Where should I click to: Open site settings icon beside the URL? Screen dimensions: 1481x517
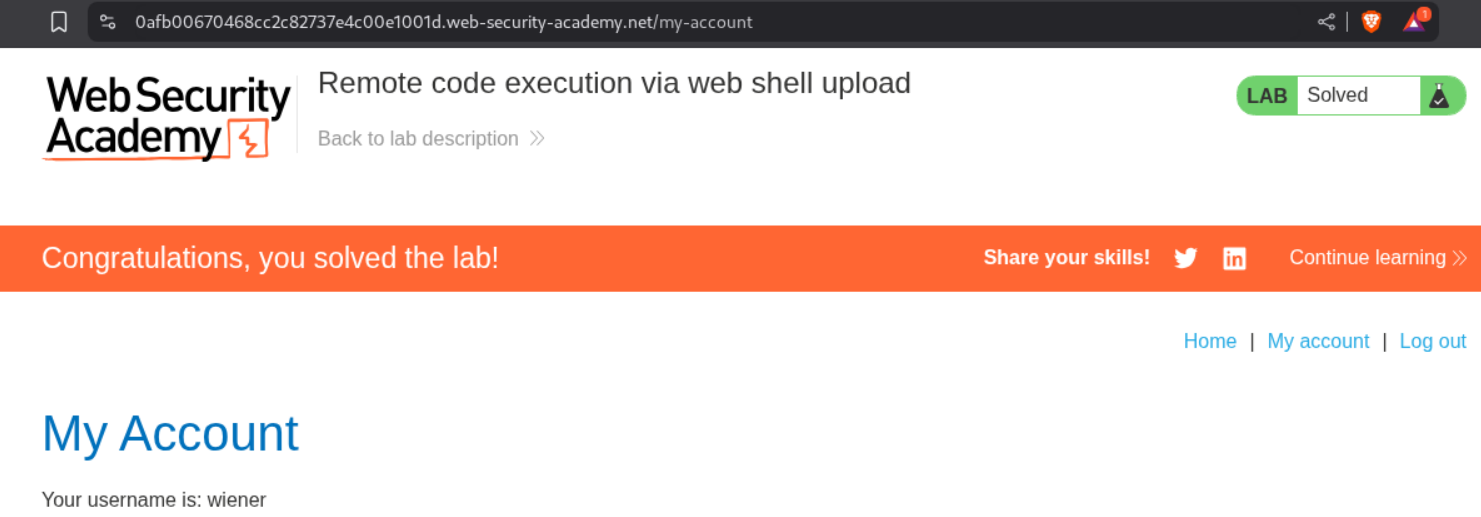click(108, 22)
